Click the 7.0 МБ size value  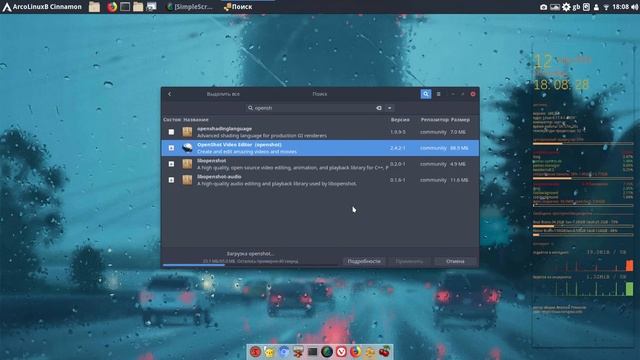pyautogui.click(x=458, y=132)
